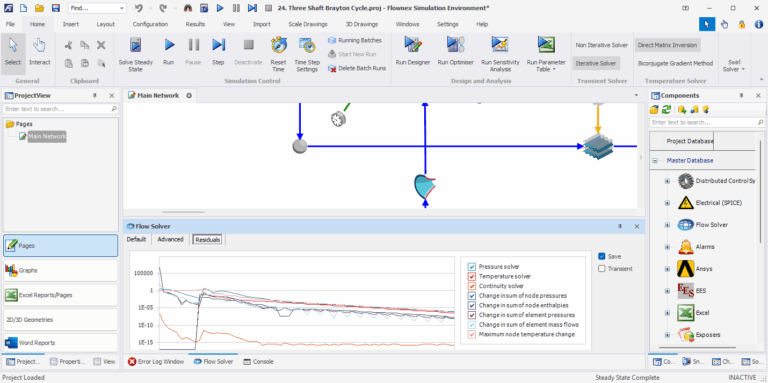
Task: Launch the Run Optimiser tool
Action: tap(456, 52)
